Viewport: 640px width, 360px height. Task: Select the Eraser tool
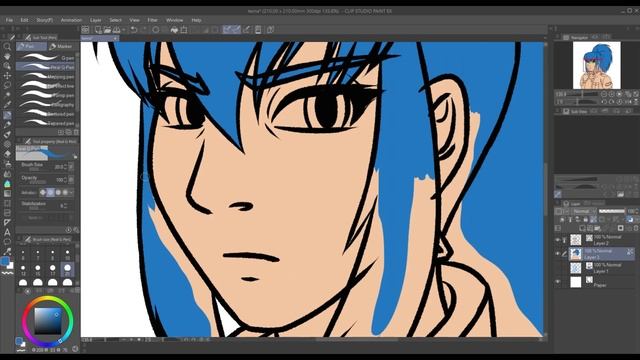click(x=7, y=154)
